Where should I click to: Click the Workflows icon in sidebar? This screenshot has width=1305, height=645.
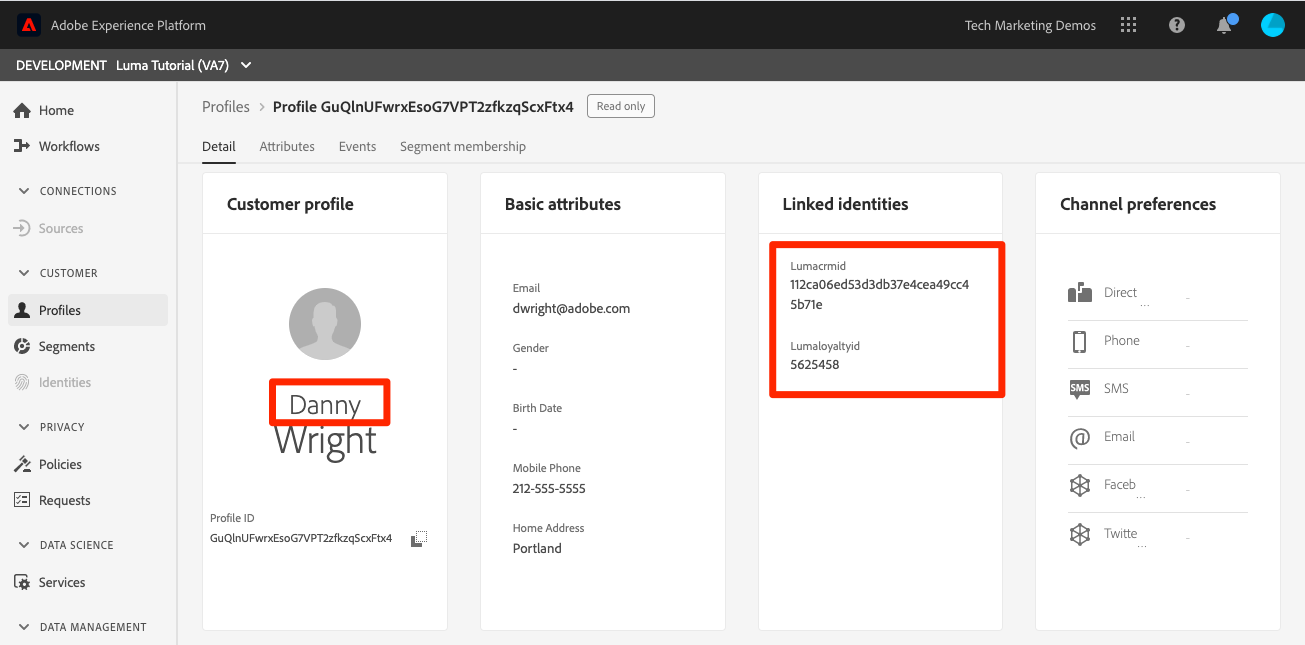22,146
